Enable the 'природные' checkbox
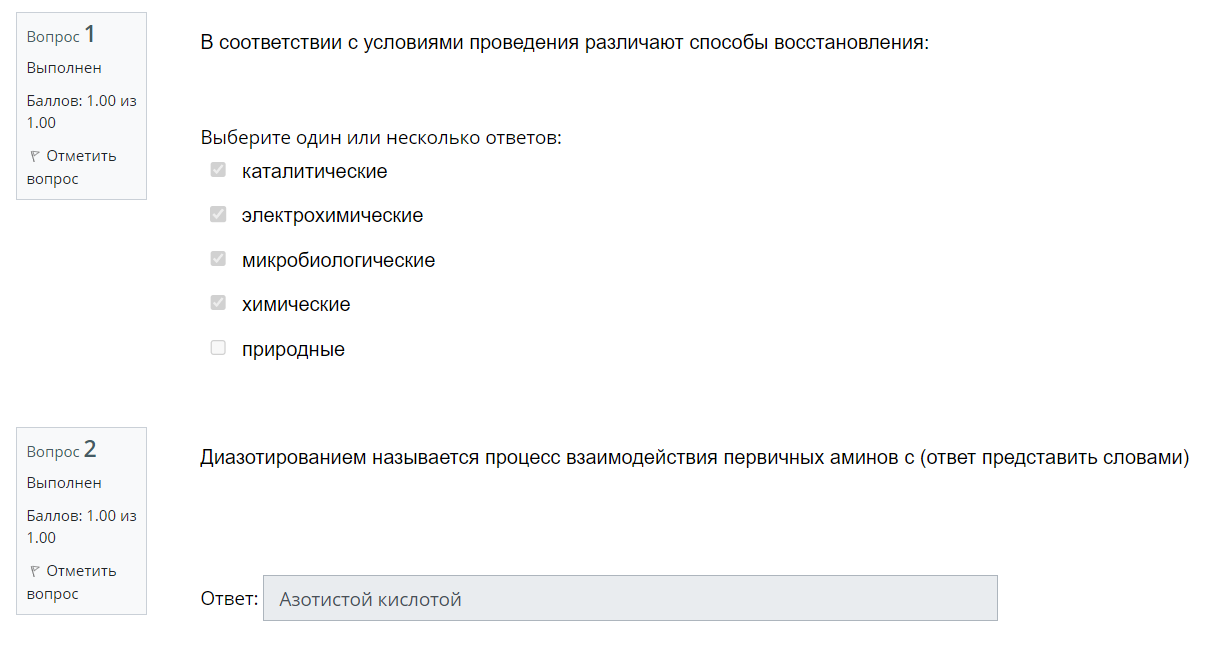 (x=218, y=348)
